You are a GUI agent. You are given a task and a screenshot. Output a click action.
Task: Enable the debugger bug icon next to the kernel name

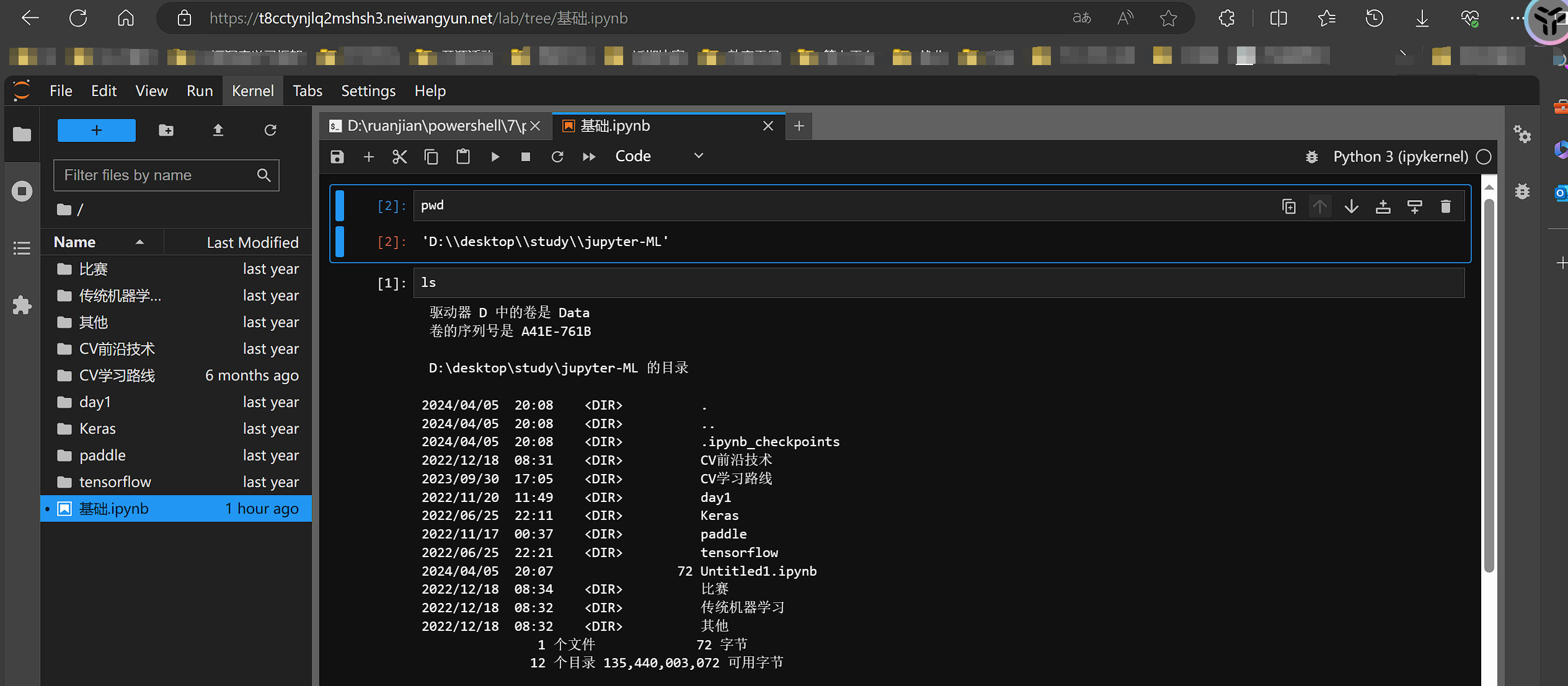click(x=1311, y=157)
